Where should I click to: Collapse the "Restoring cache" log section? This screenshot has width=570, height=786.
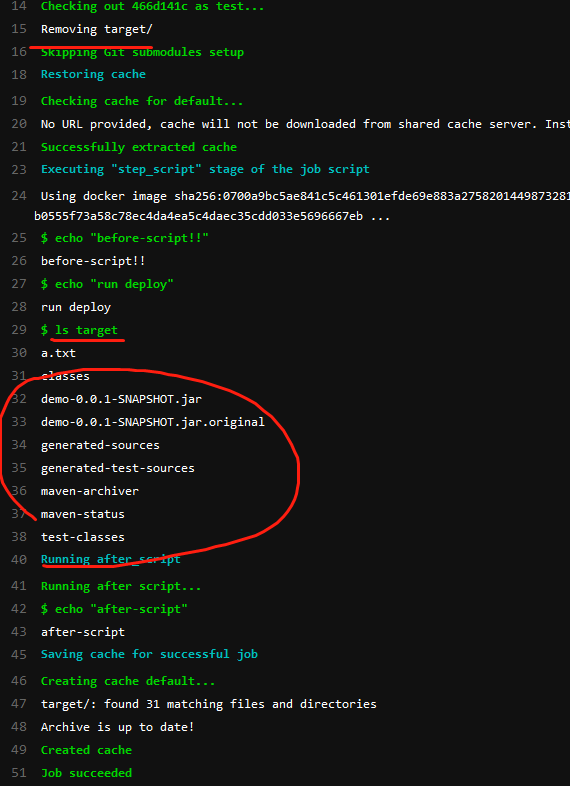coord(93,74)
